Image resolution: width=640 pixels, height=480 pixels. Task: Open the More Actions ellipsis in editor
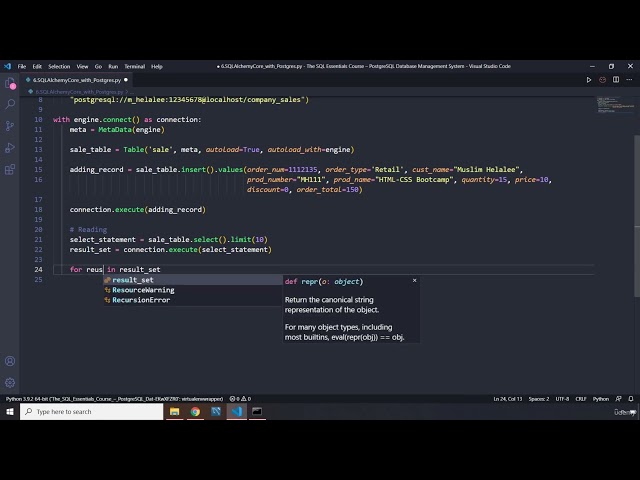[x=629, y=80]
